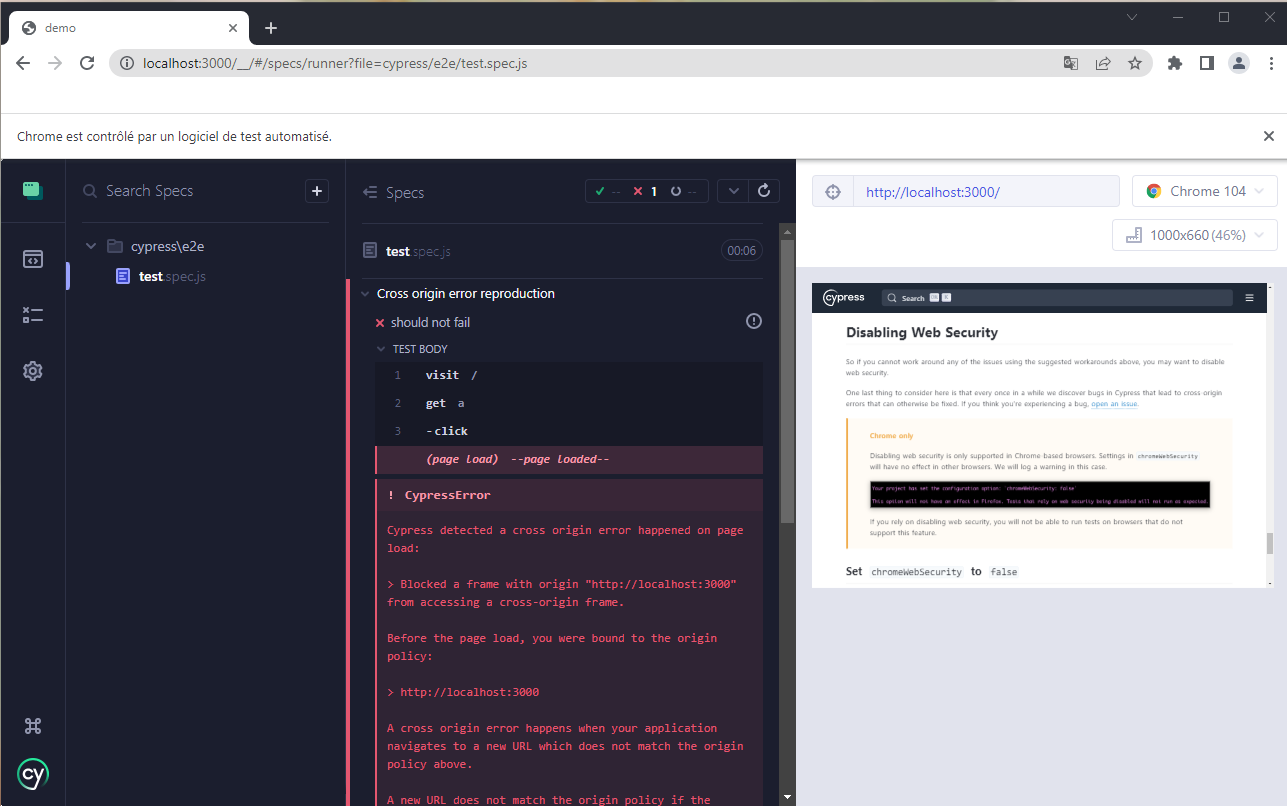This screenshot has height=806, width=1287.
Task: Click the AUT URL field http://localhost:3000/
Action: click(985, 192)
